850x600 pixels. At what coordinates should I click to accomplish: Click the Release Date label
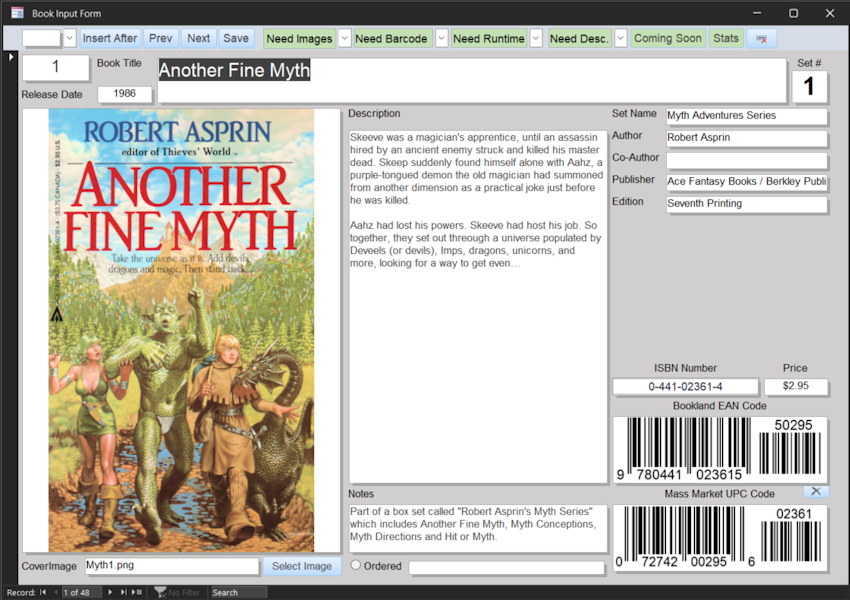coord(52,94)
